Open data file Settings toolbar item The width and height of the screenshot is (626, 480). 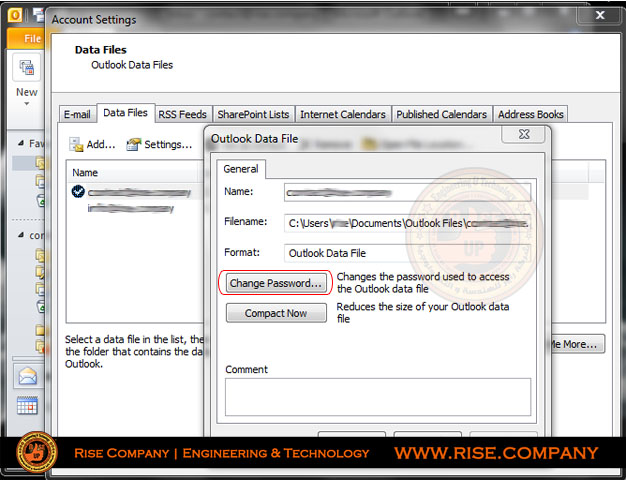coord(159,145)
